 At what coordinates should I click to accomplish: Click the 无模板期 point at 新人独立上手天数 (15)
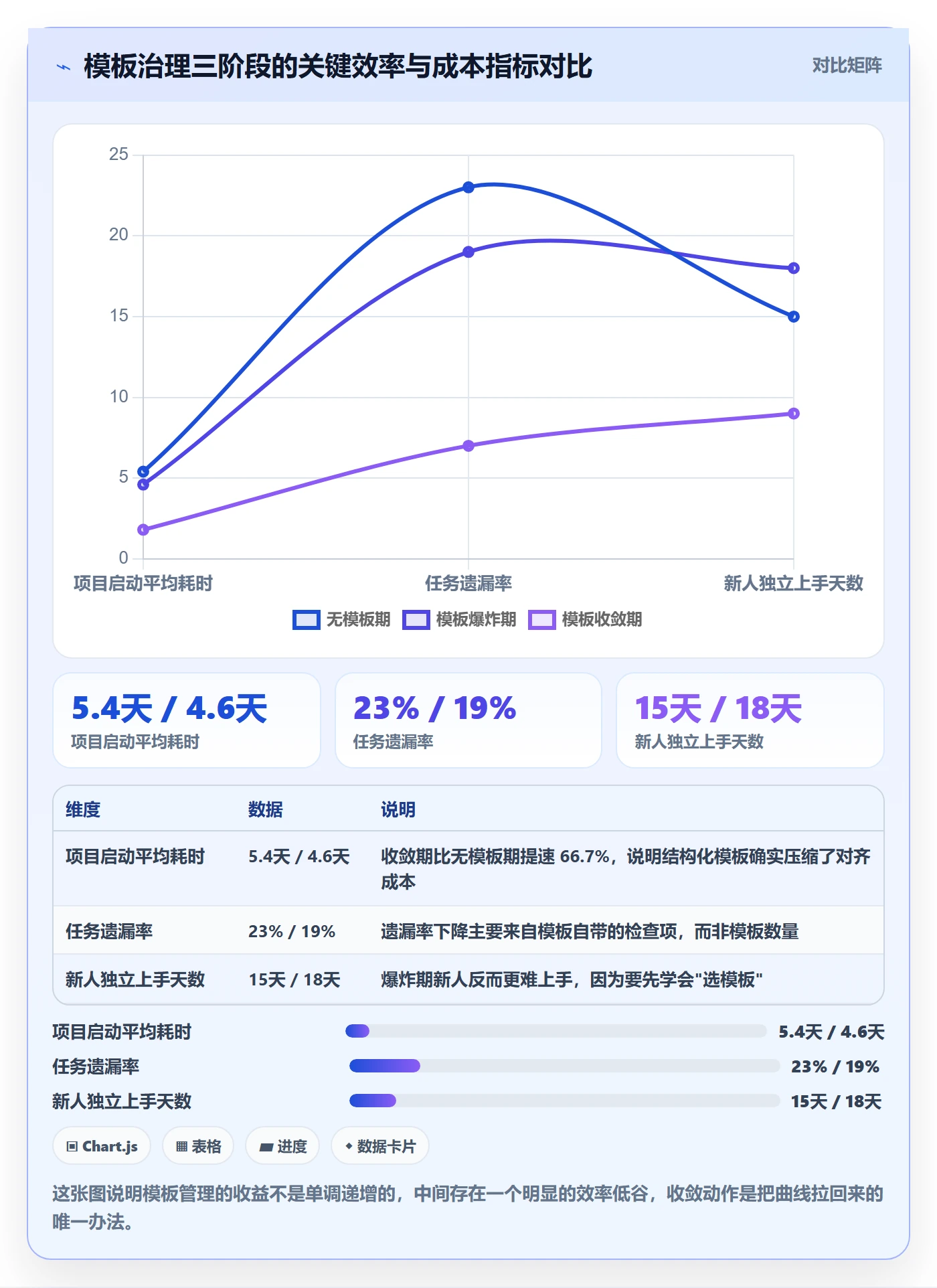click(x=794, y=317)
